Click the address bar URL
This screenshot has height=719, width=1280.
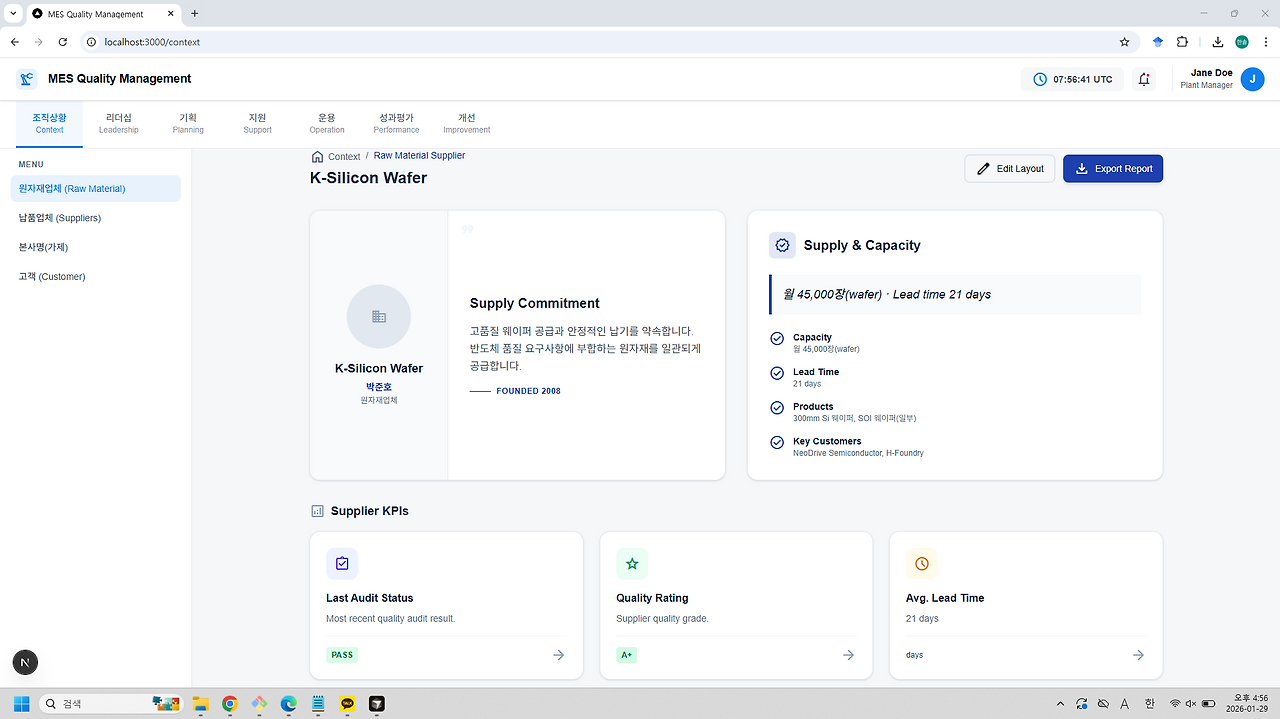point(152,42)
